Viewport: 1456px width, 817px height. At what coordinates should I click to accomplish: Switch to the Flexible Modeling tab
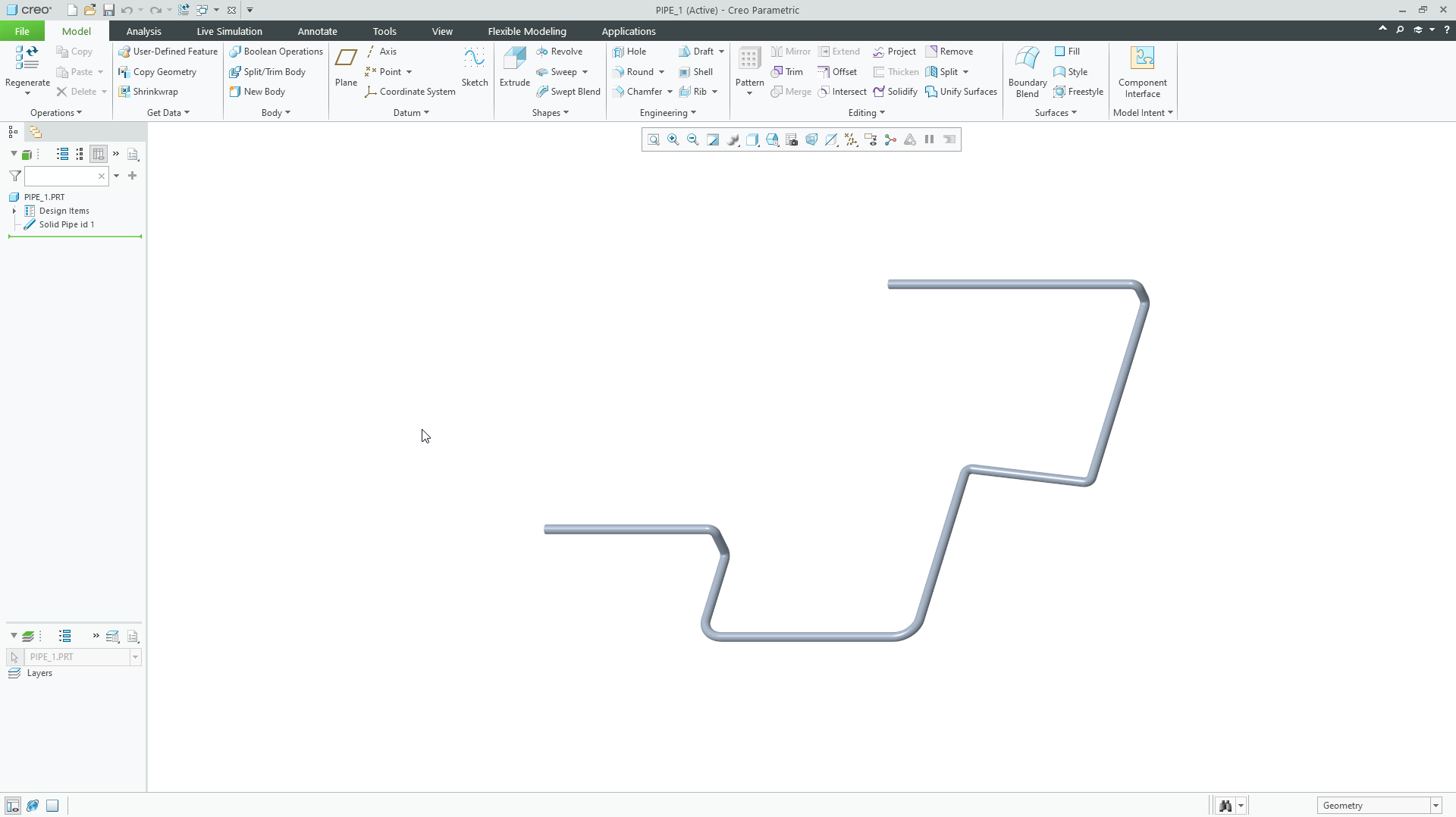coord(527,31)
